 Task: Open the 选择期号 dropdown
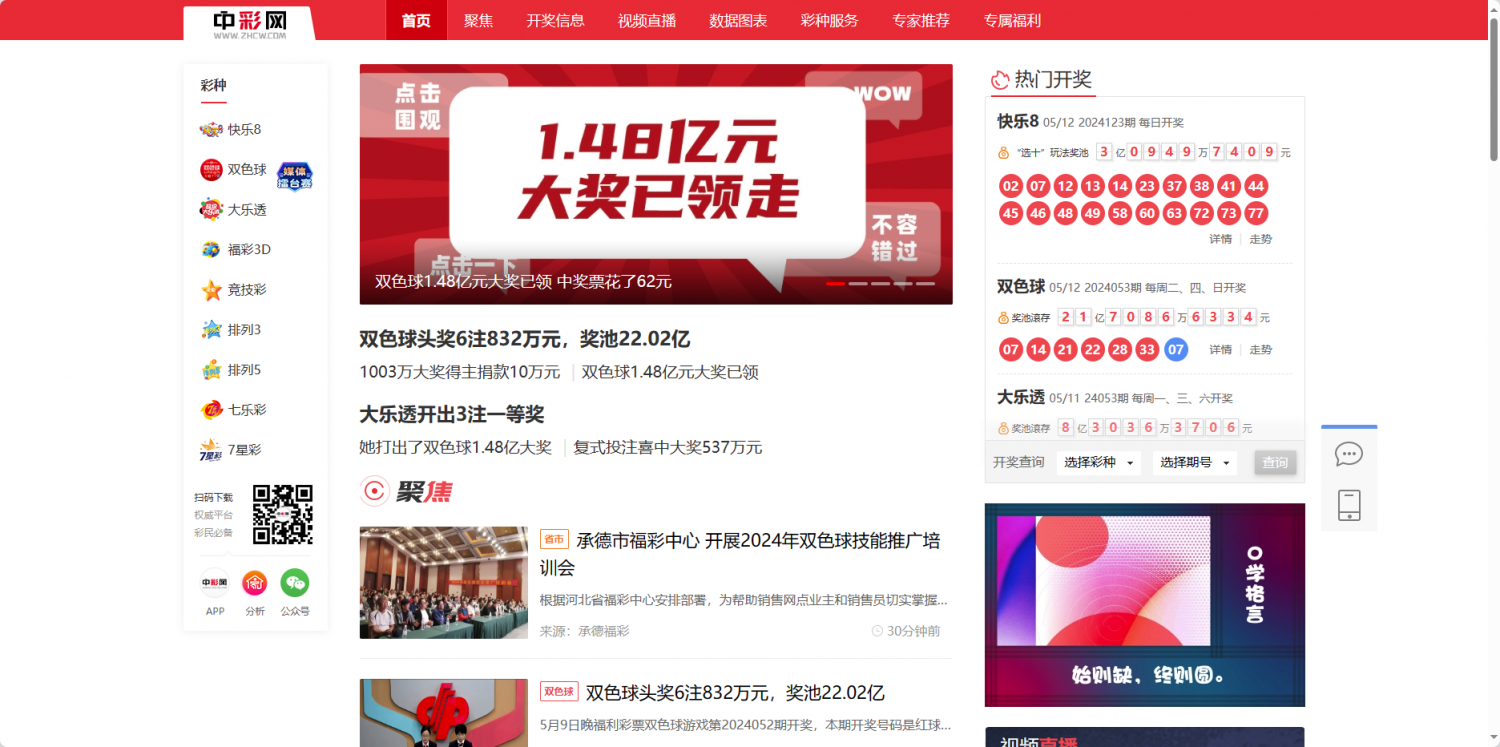(1195, 463)
